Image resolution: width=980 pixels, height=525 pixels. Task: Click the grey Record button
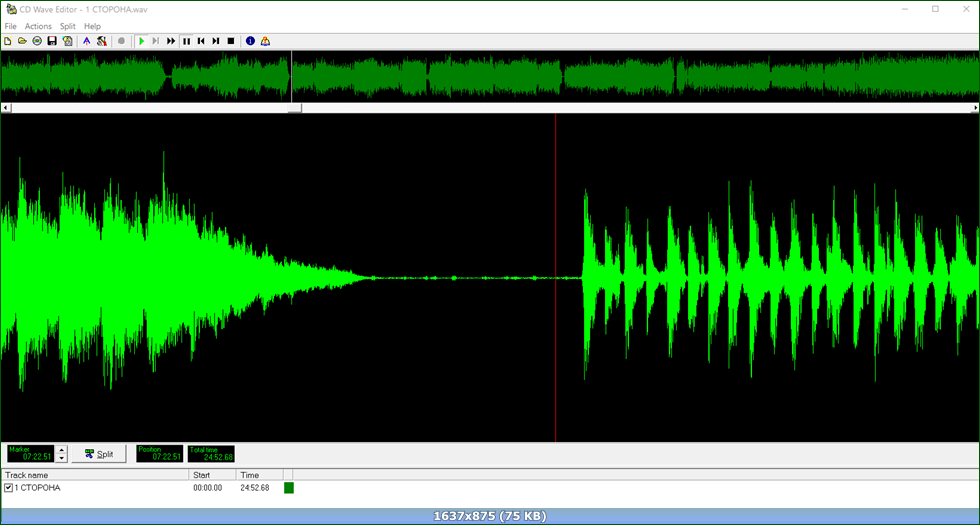click(121, 41)
